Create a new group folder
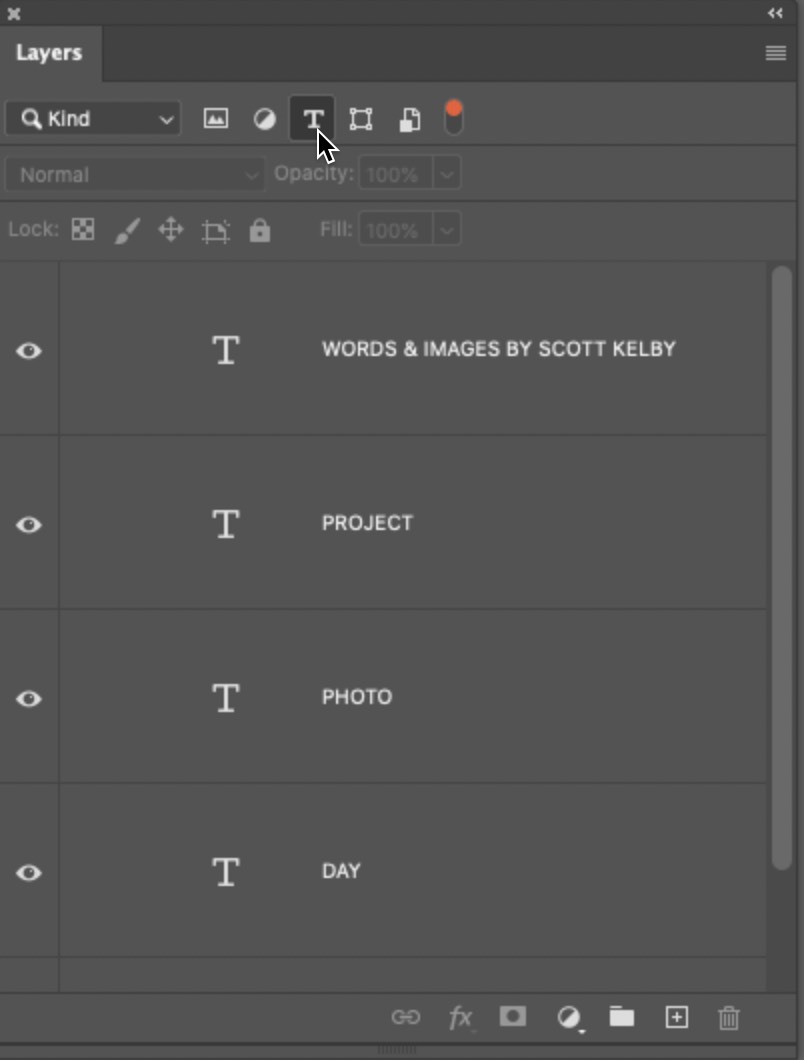The image size is (804, 1060). coord(621,1016)
